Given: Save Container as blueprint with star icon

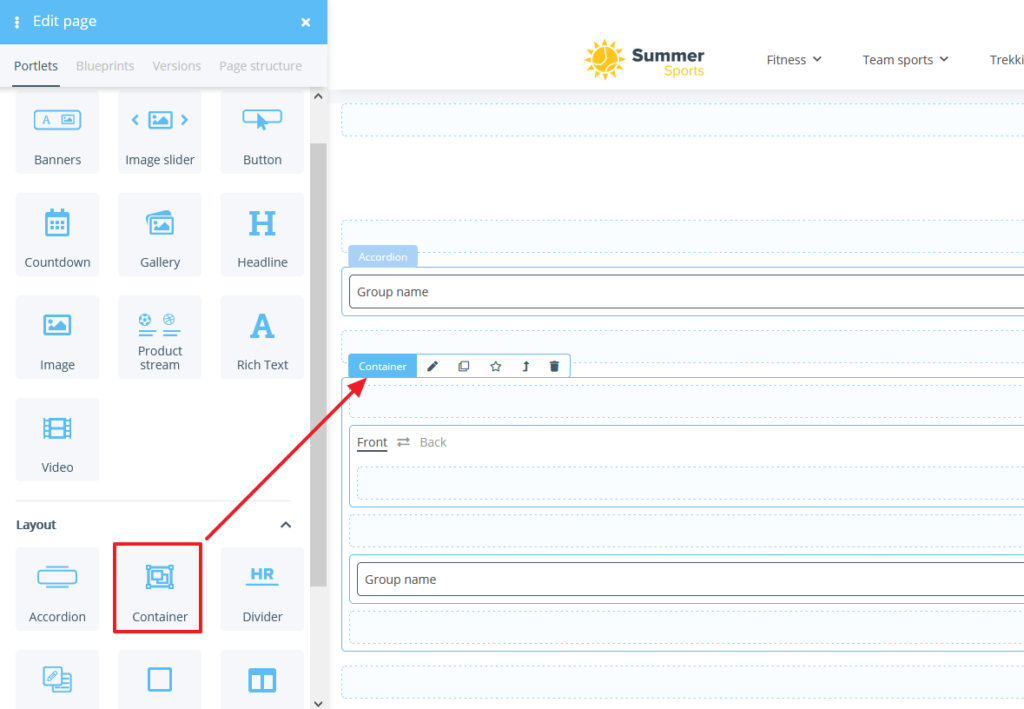Looking at the screenshot, I should (495, 366).
